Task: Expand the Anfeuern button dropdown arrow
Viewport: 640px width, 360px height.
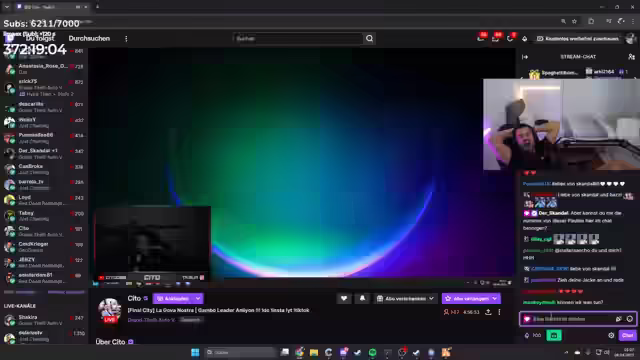Action: coord(198,298)
